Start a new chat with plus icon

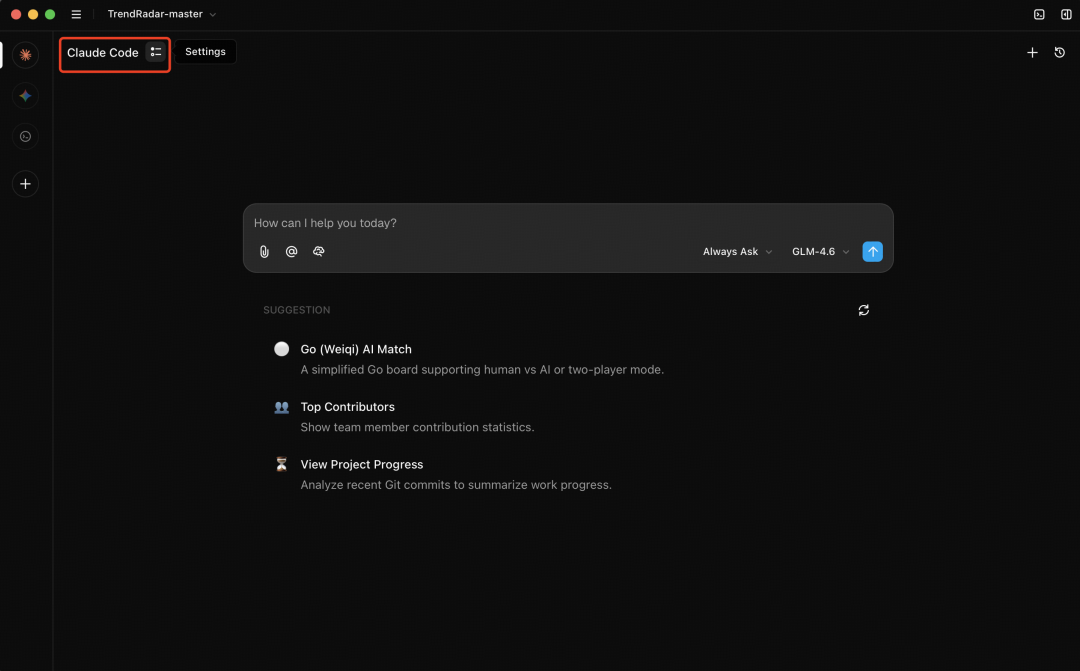coord(1032,52)
